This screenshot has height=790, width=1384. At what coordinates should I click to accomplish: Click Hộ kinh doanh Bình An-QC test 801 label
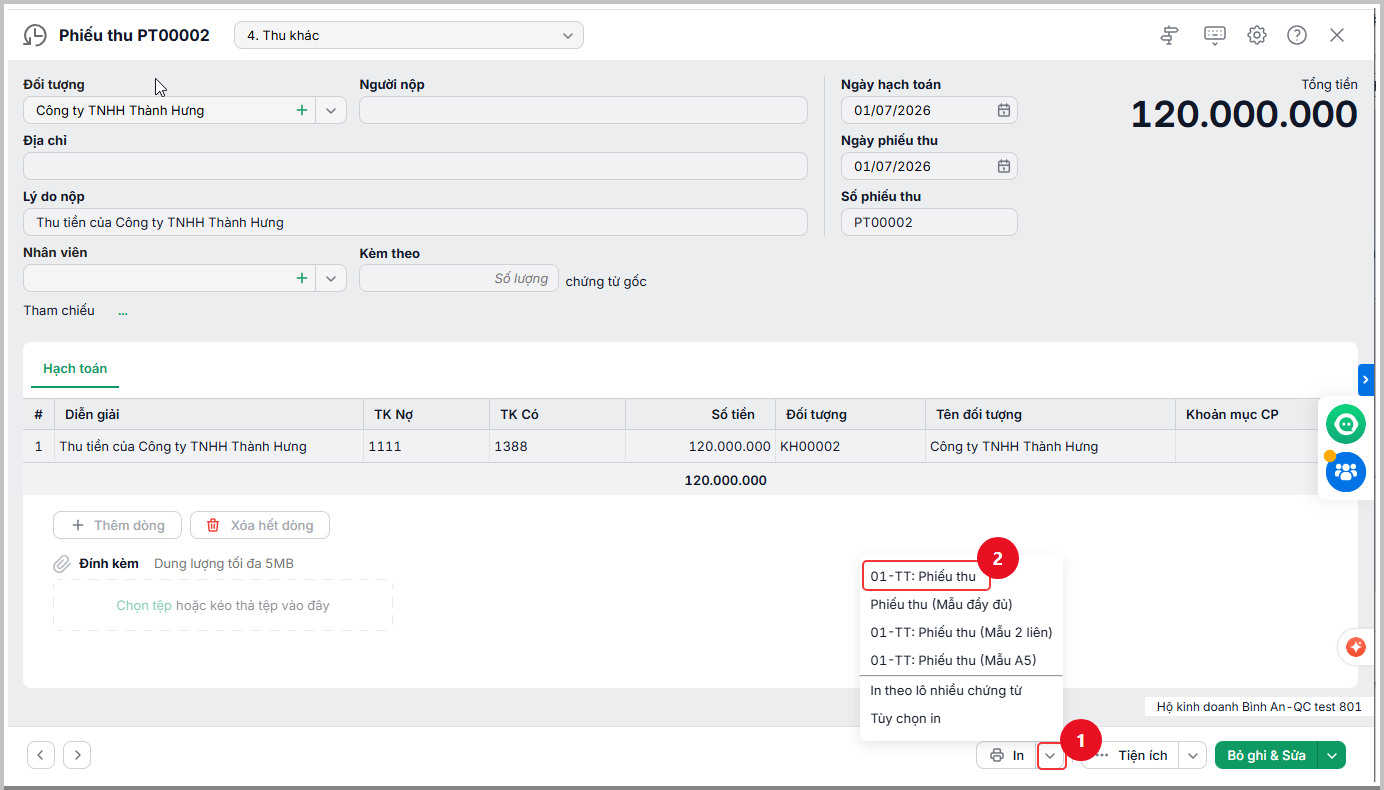coord(1259,706)
